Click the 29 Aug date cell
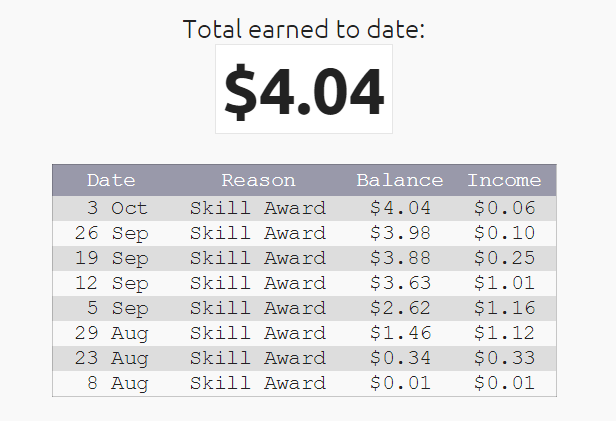This screenshot has height=421, width=616. pos(111,333)
